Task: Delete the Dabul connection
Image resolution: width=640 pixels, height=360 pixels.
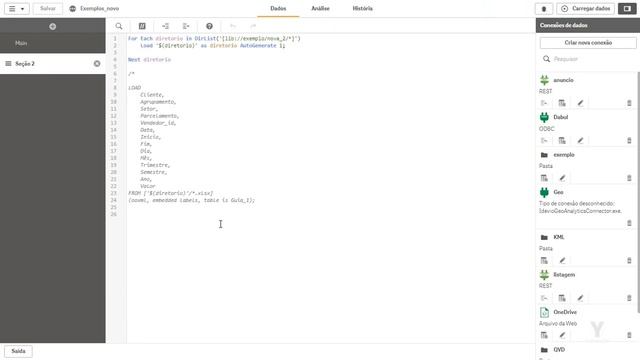Action: pos(629,141)
